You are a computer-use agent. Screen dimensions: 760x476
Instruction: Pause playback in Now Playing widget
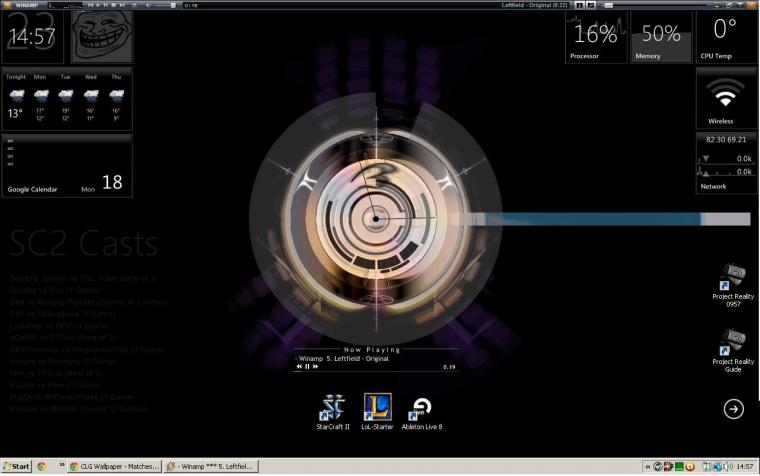[307, 366]
